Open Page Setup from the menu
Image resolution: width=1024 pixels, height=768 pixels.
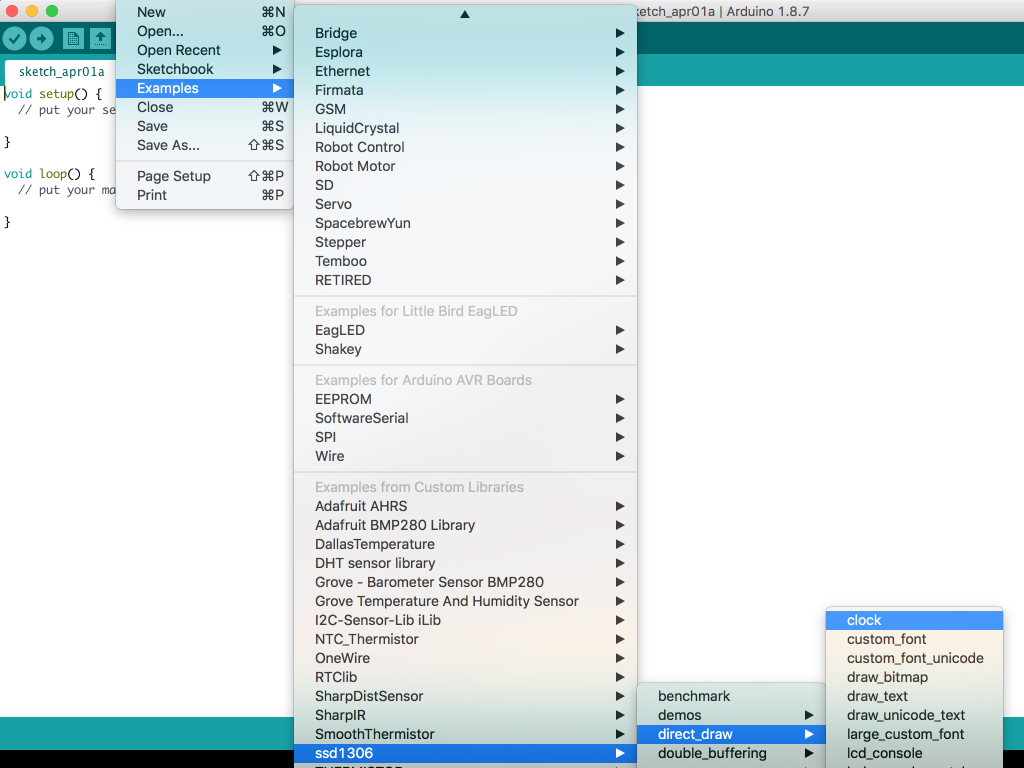tap(205, 176)
